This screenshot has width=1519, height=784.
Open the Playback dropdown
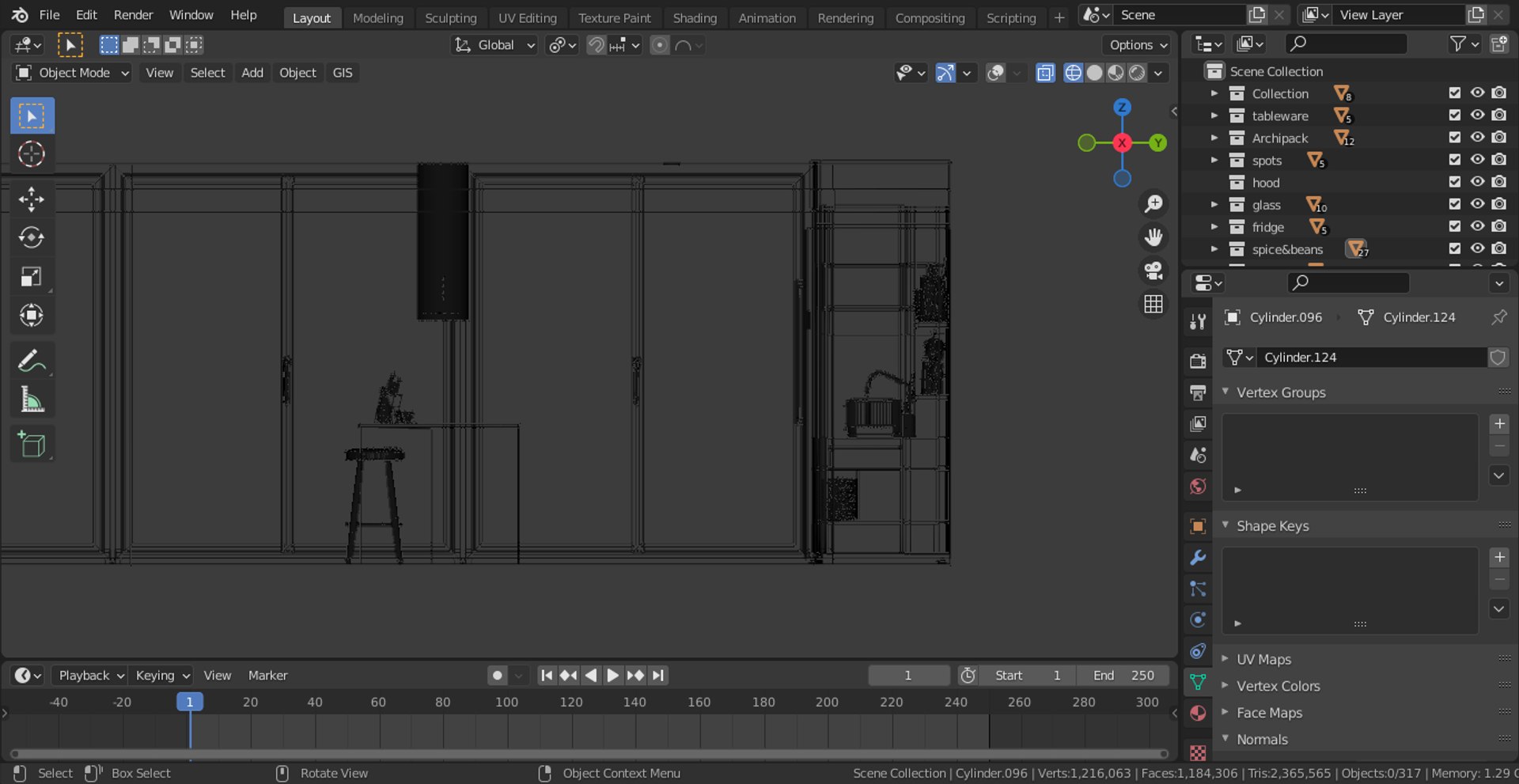pyautogui.click(x=89, y=676)
